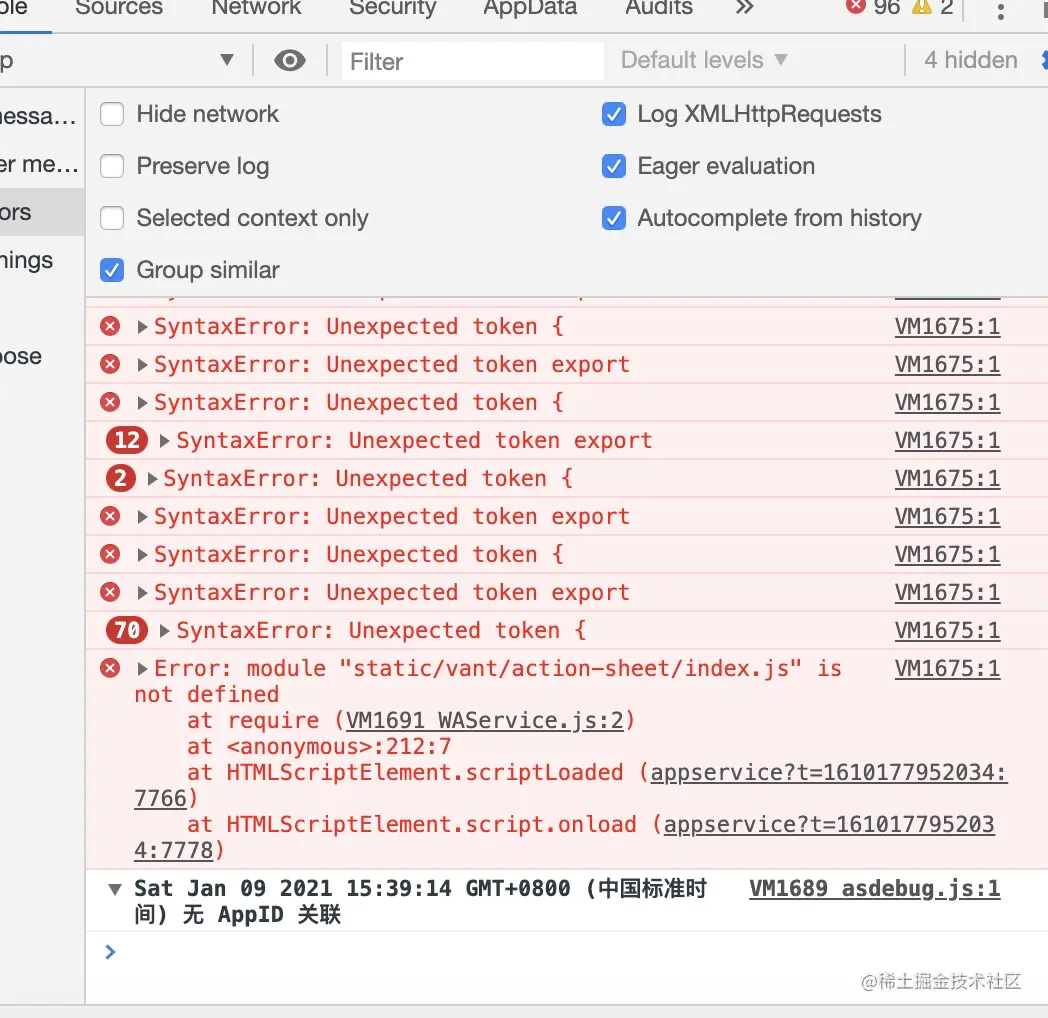Open the execution context dropdown arrow
1048x1018 pixels.
pos(227,60)
